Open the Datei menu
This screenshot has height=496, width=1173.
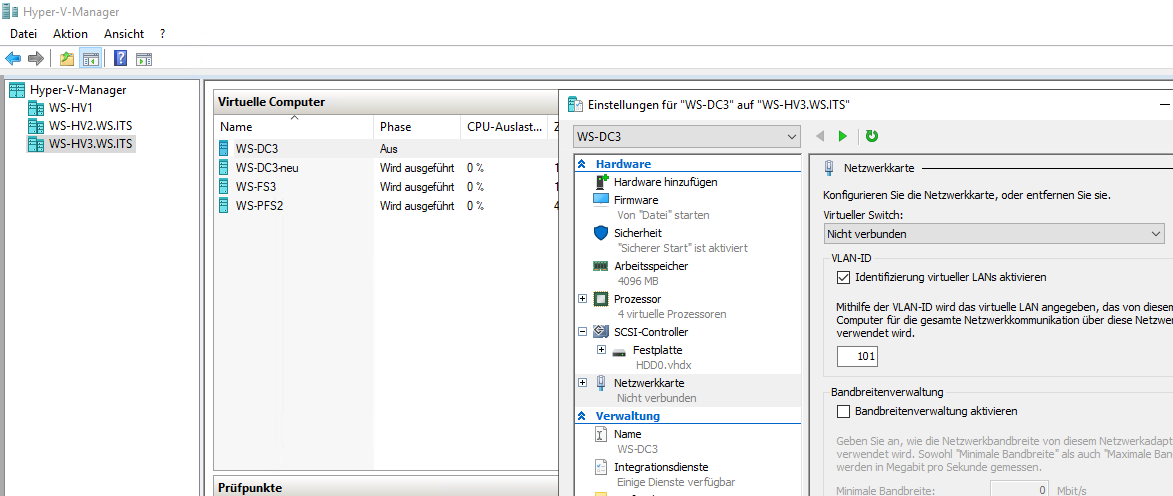click(23, 34)
